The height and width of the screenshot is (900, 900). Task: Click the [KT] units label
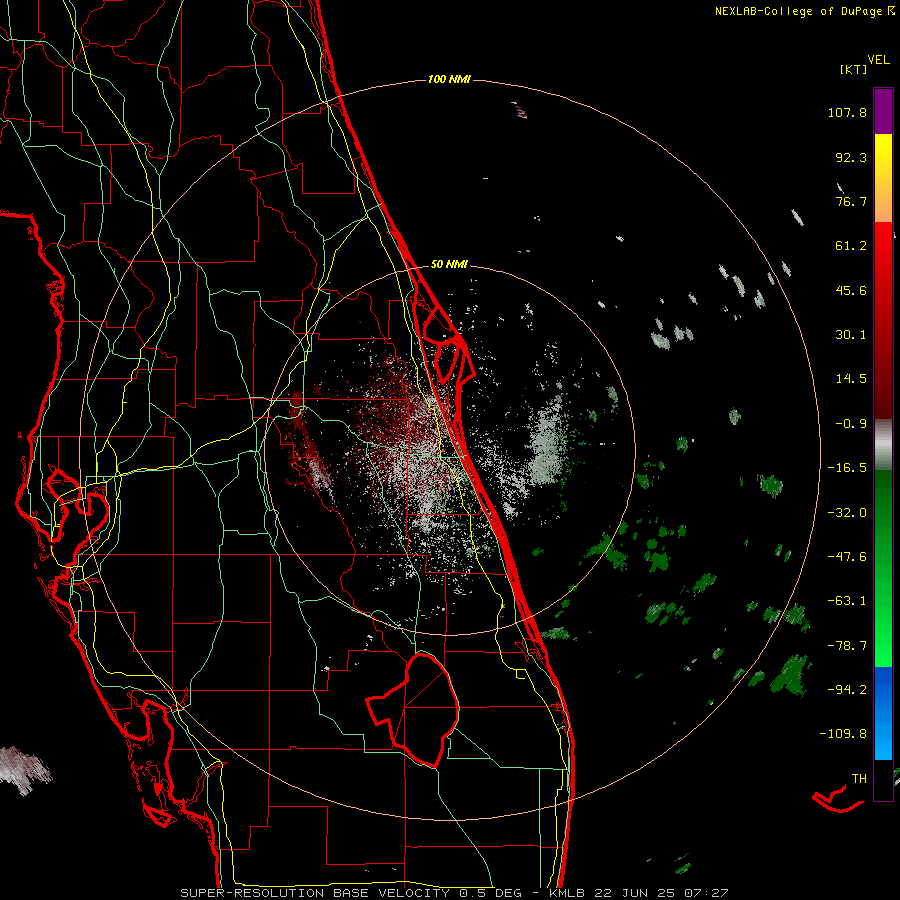(x=853, y=69)
